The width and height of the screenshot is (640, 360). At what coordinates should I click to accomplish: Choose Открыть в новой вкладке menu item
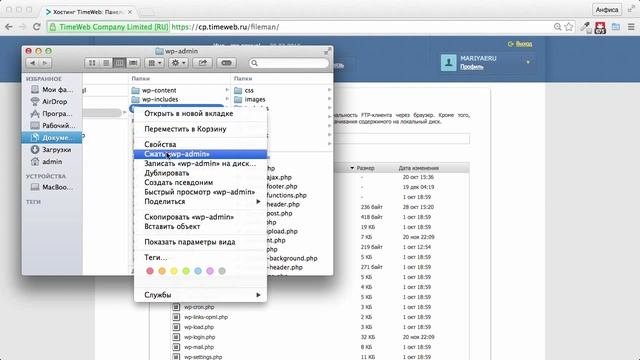200,113
